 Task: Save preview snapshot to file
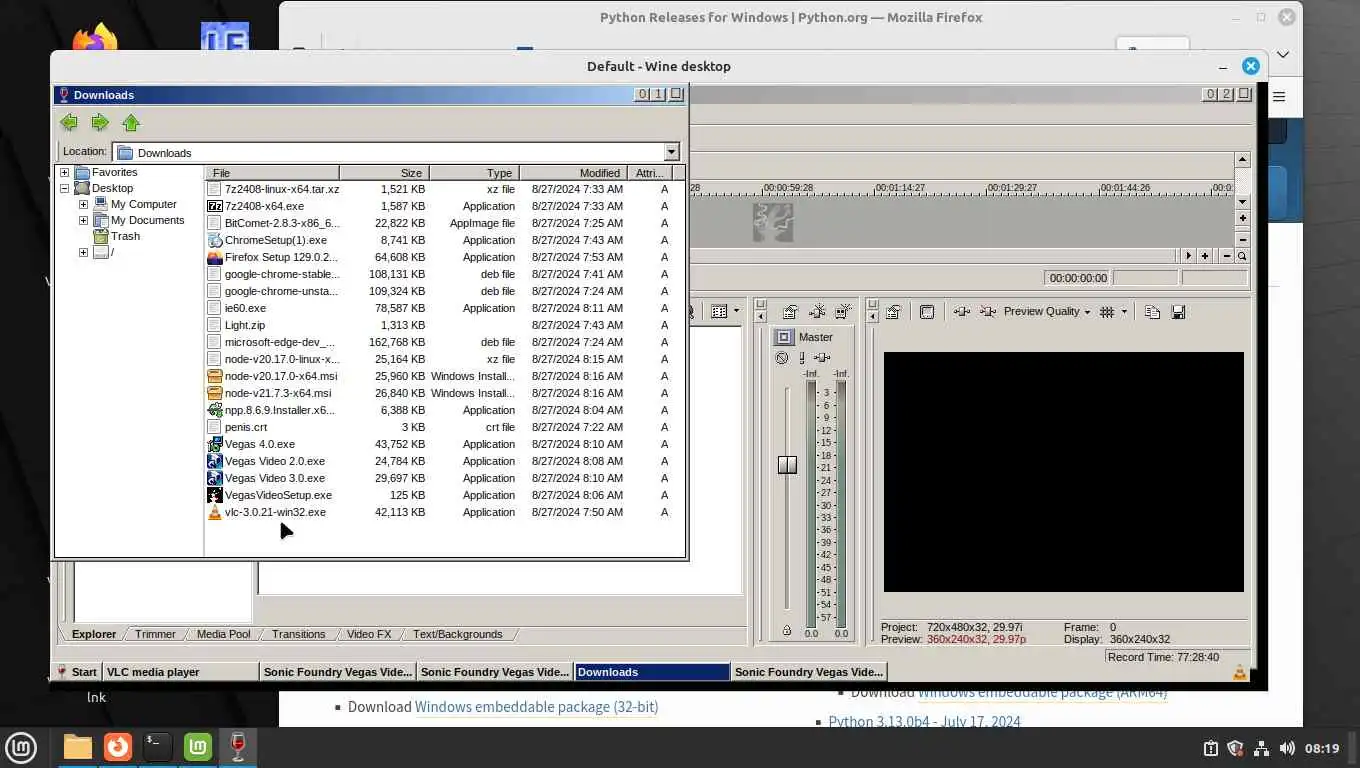[1178, 312]
